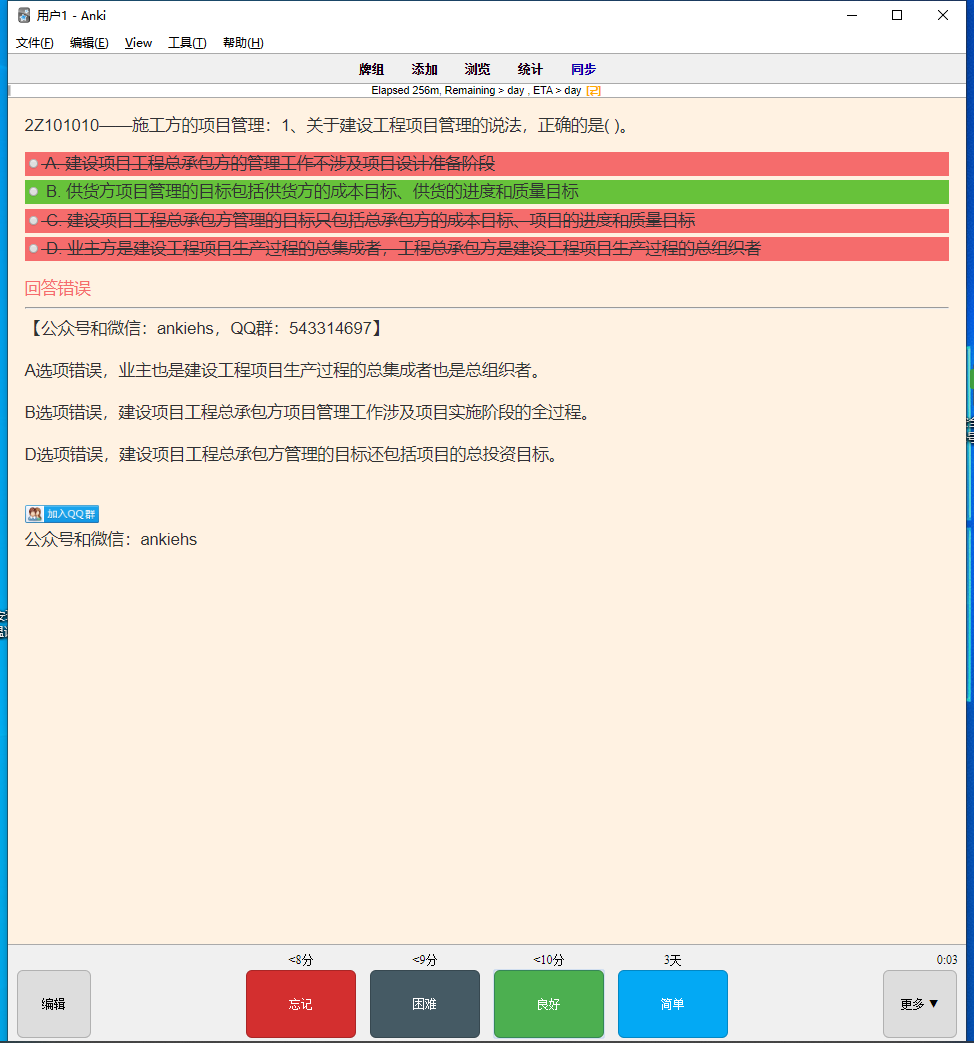Open the 更多 dropdown button
The height and width of the screenshot is (1043, 974).
pyautogui.click(x=919, y=1004)
